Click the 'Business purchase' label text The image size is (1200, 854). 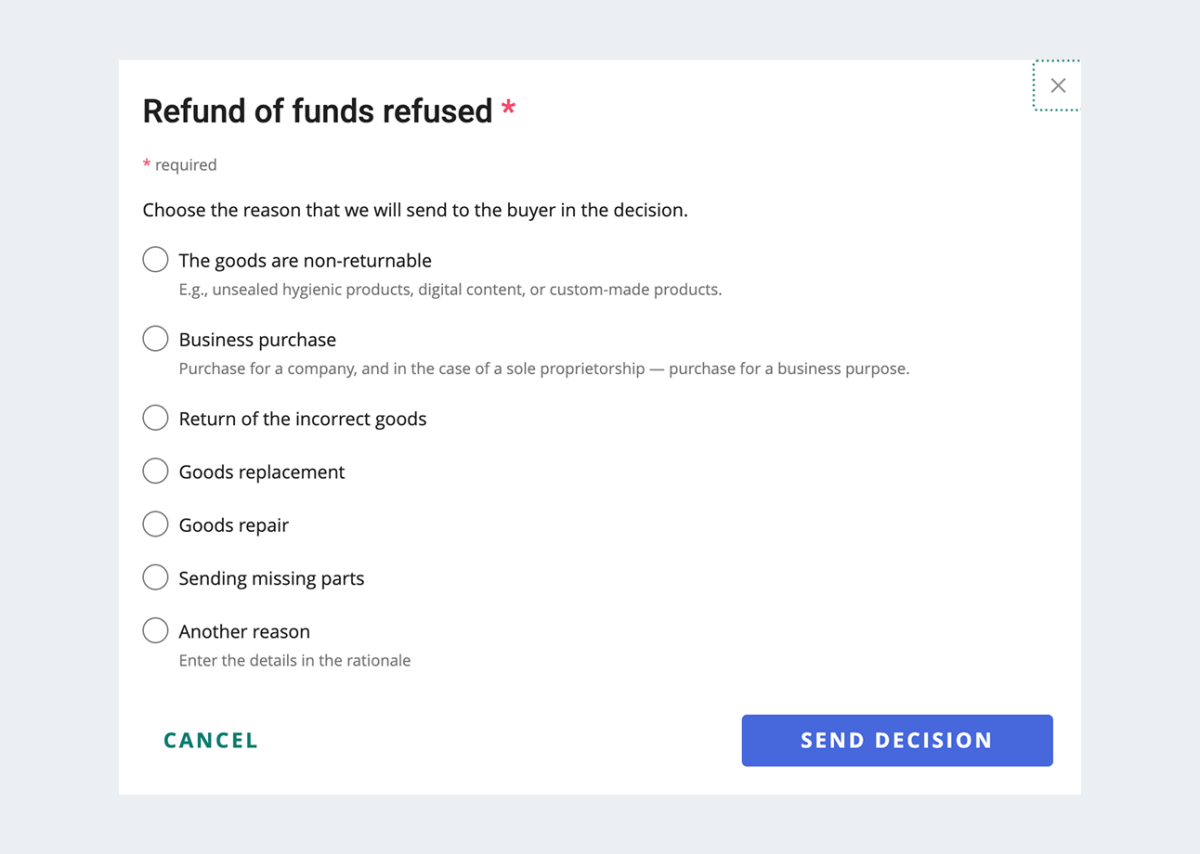coord(257,339)
